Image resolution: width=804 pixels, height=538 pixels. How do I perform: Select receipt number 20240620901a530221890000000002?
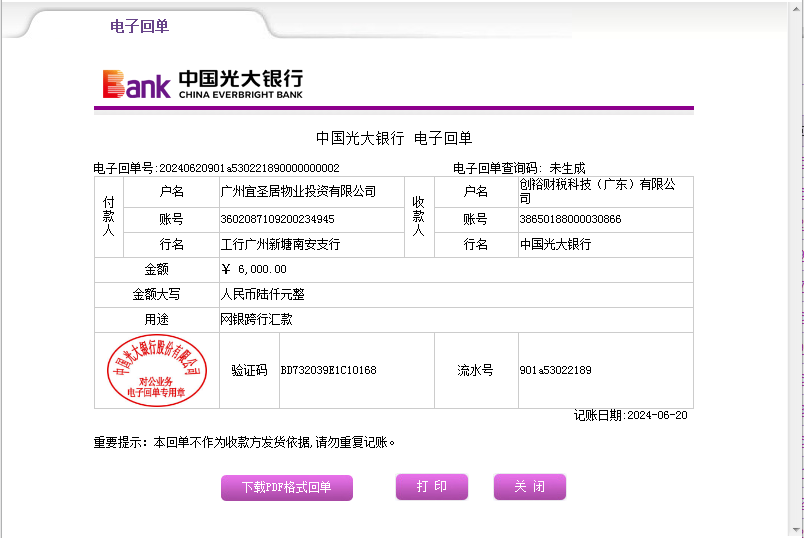[x=249, y=168]
